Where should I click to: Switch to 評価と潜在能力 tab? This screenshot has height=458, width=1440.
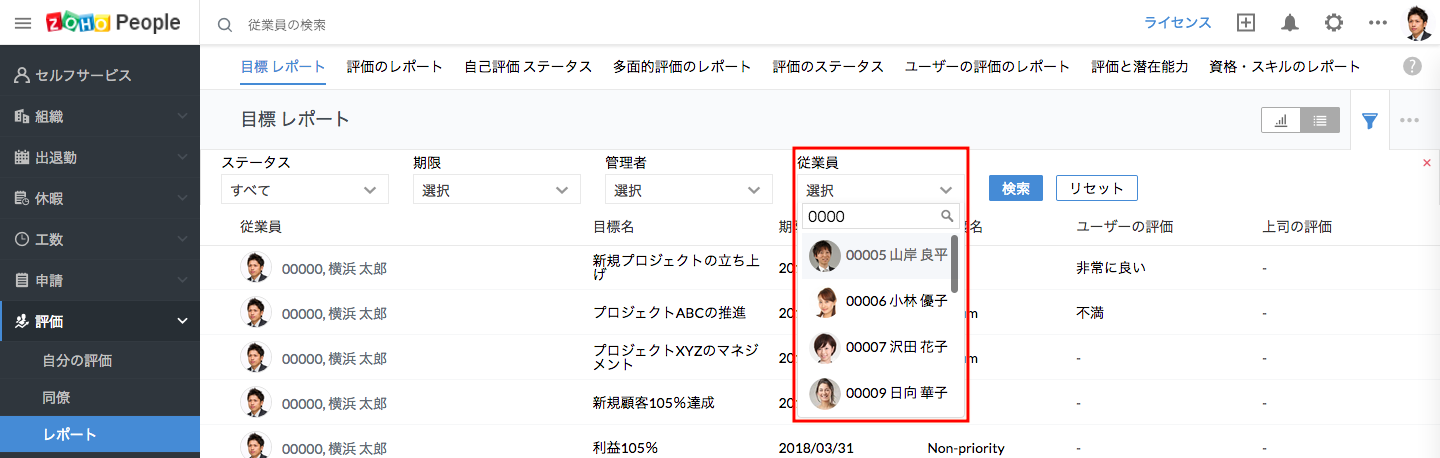pyautogui.click(x=1140, y=66)
